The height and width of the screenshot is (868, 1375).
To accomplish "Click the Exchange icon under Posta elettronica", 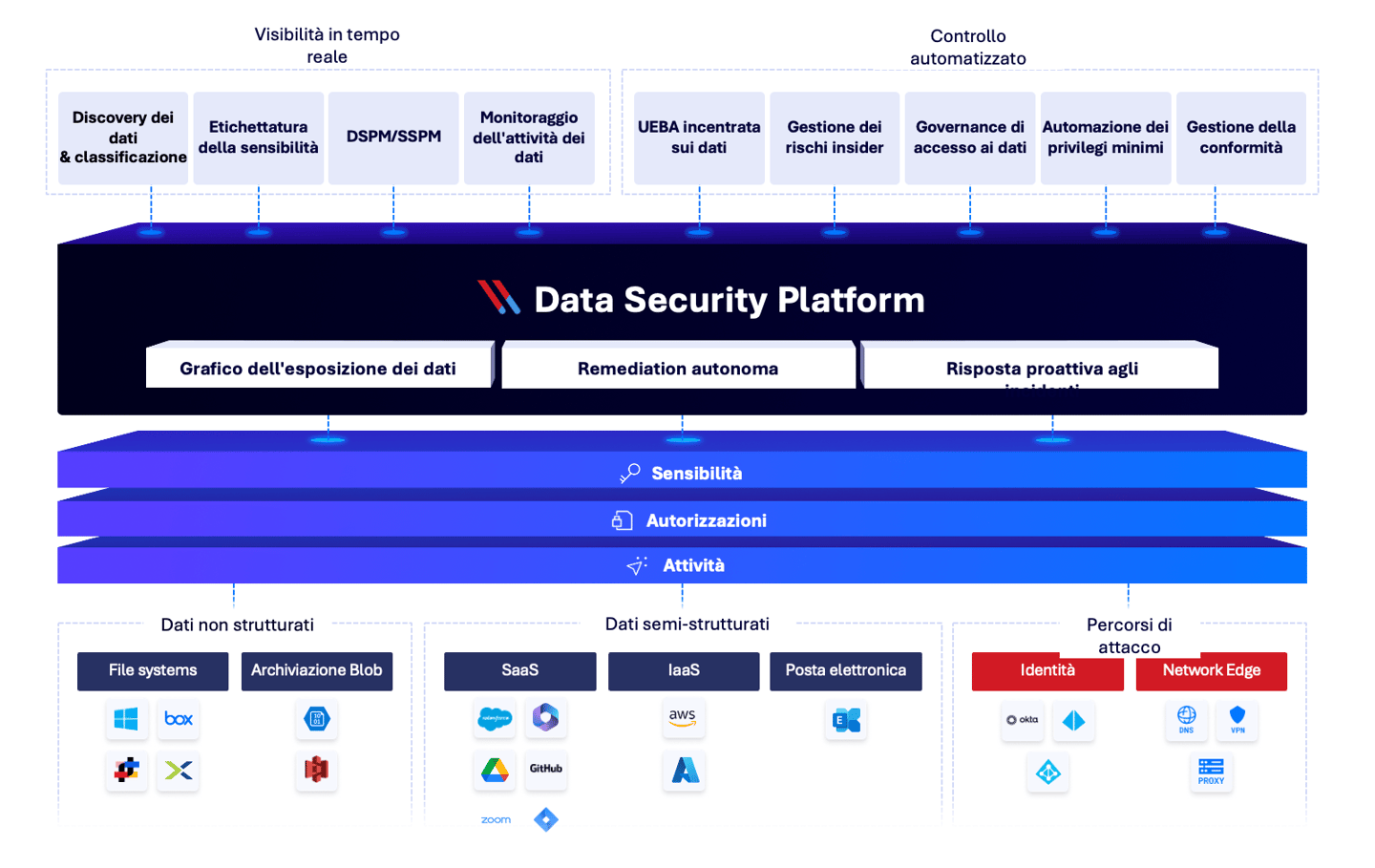I will click(x=846, y=720).
